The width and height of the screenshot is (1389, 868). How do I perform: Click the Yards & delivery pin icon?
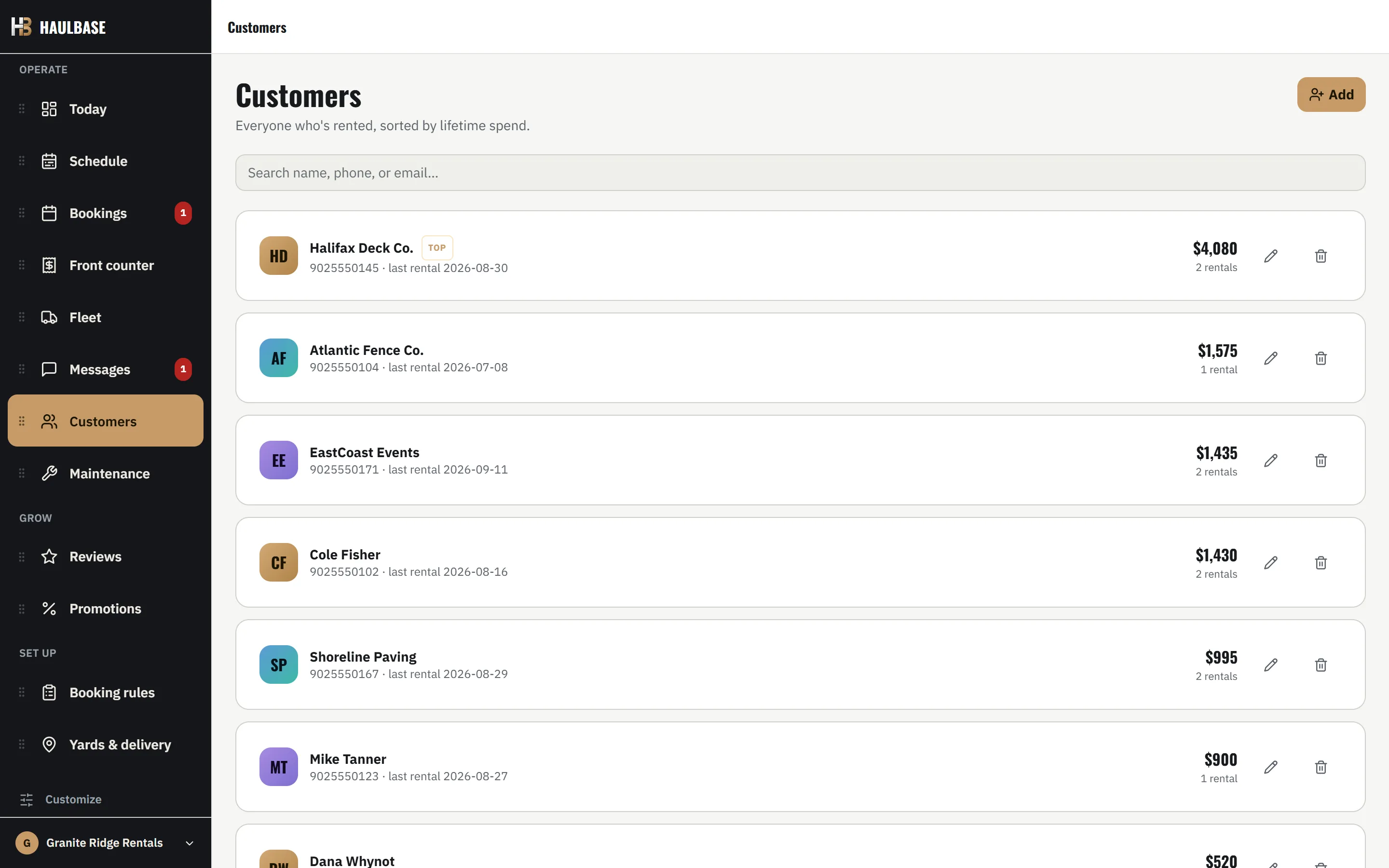pyautogui.click(x=49, y=745)
